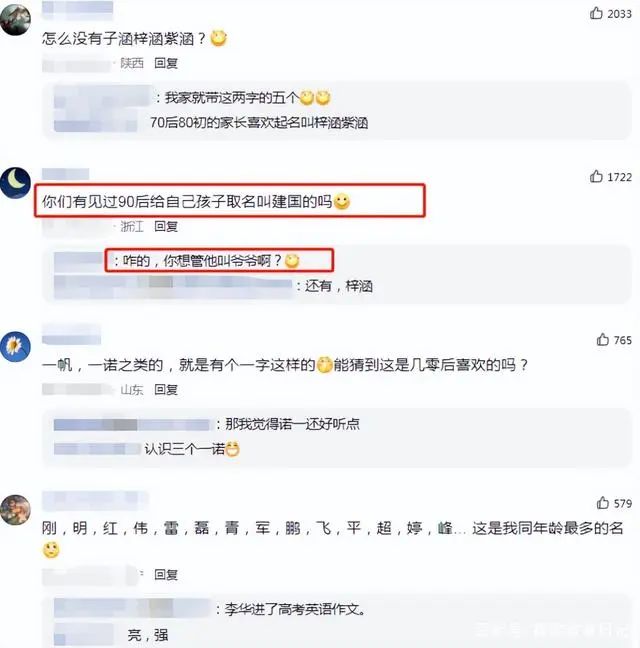
Task: Click the 一帆，一诺之类的 comment text
Action: tap(285, 365)
